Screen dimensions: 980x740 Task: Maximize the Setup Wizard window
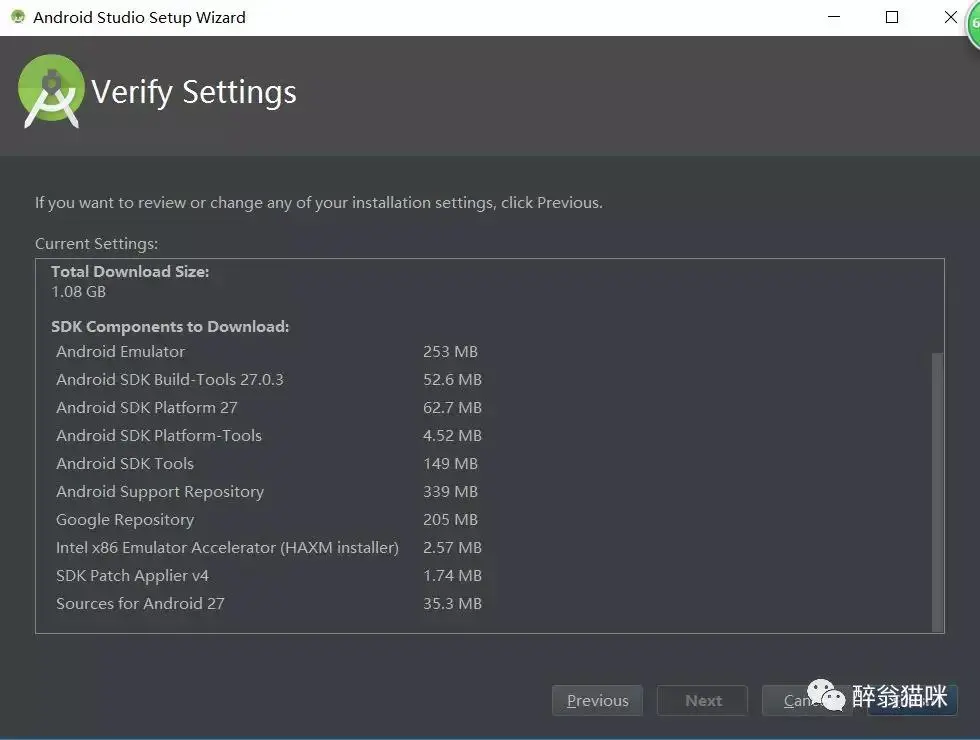(892, 17)
